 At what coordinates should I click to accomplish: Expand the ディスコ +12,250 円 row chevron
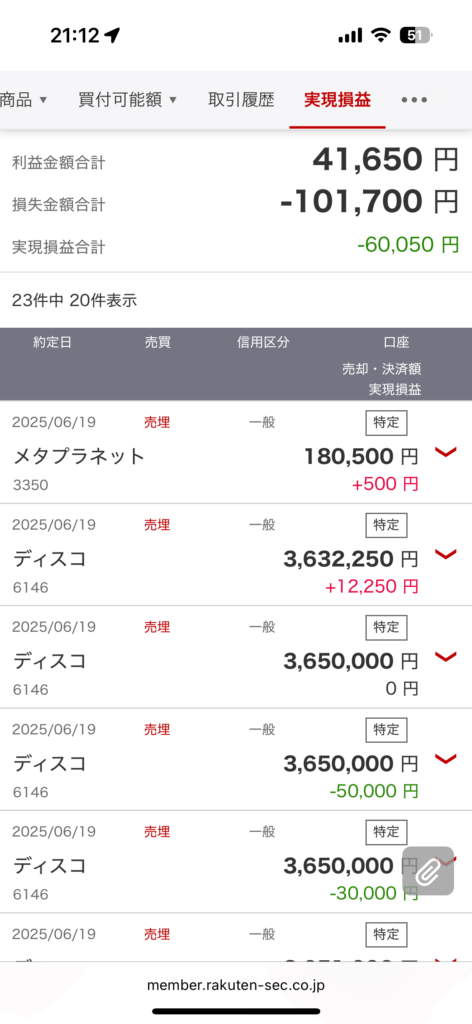[445, 555]
